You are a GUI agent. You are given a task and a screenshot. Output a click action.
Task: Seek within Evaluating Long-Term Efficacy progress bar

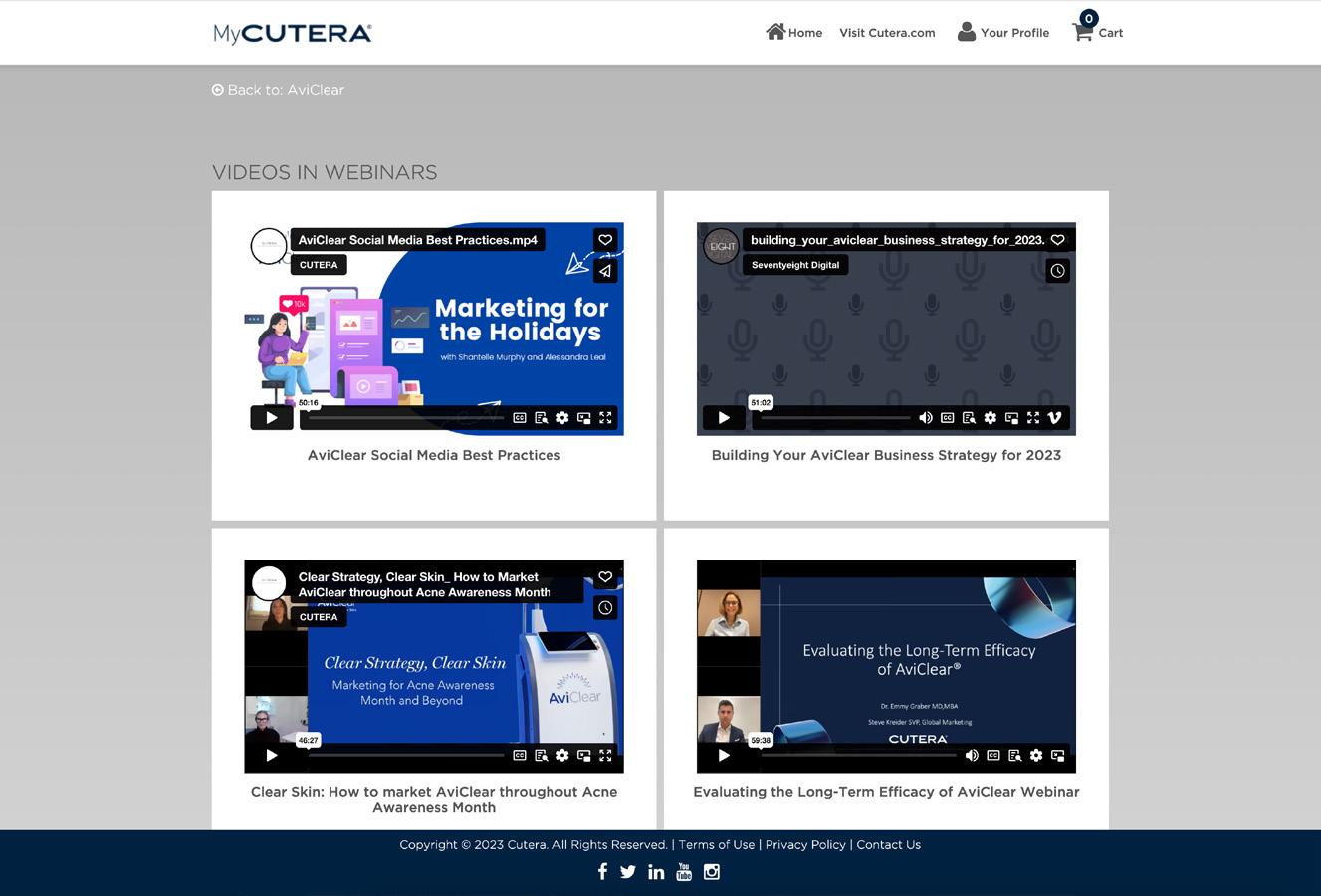(858, 756)
